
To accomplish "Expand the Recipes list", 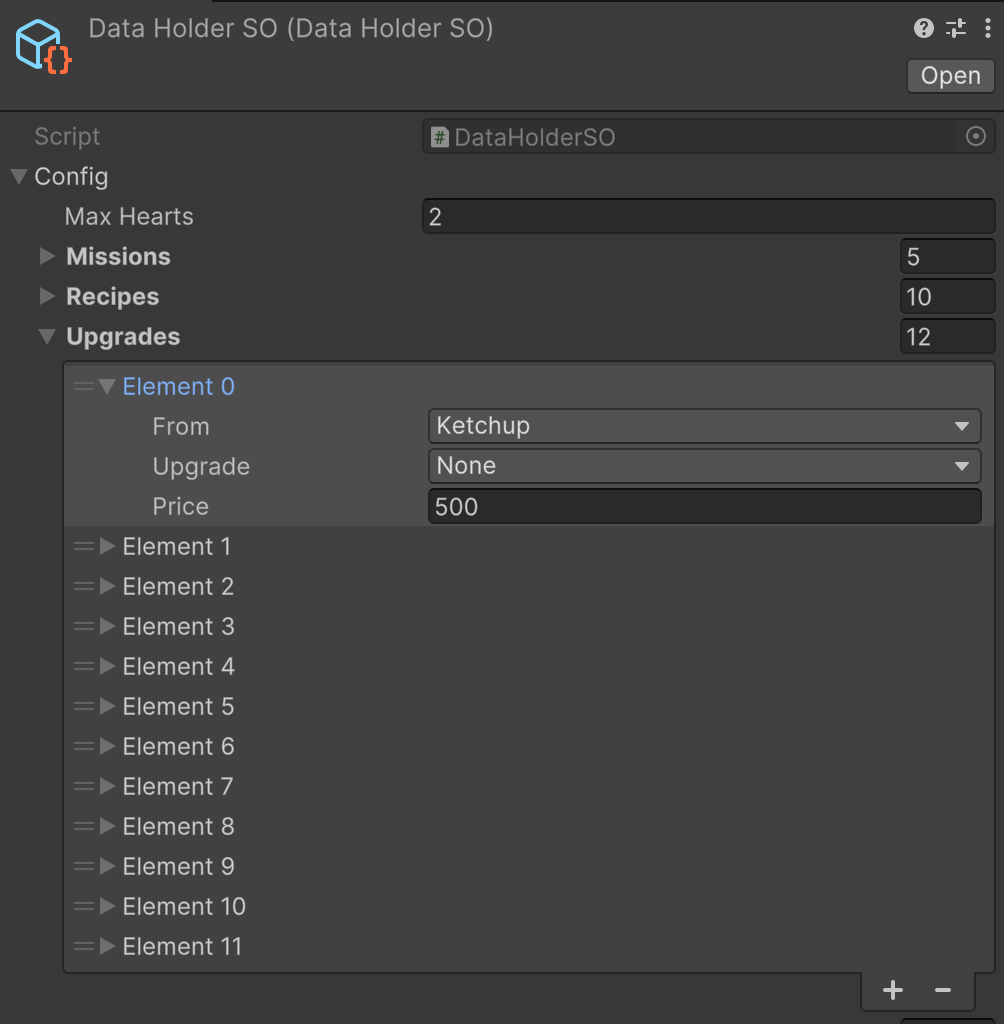I will pyautogui.click(x=46, y=296).
